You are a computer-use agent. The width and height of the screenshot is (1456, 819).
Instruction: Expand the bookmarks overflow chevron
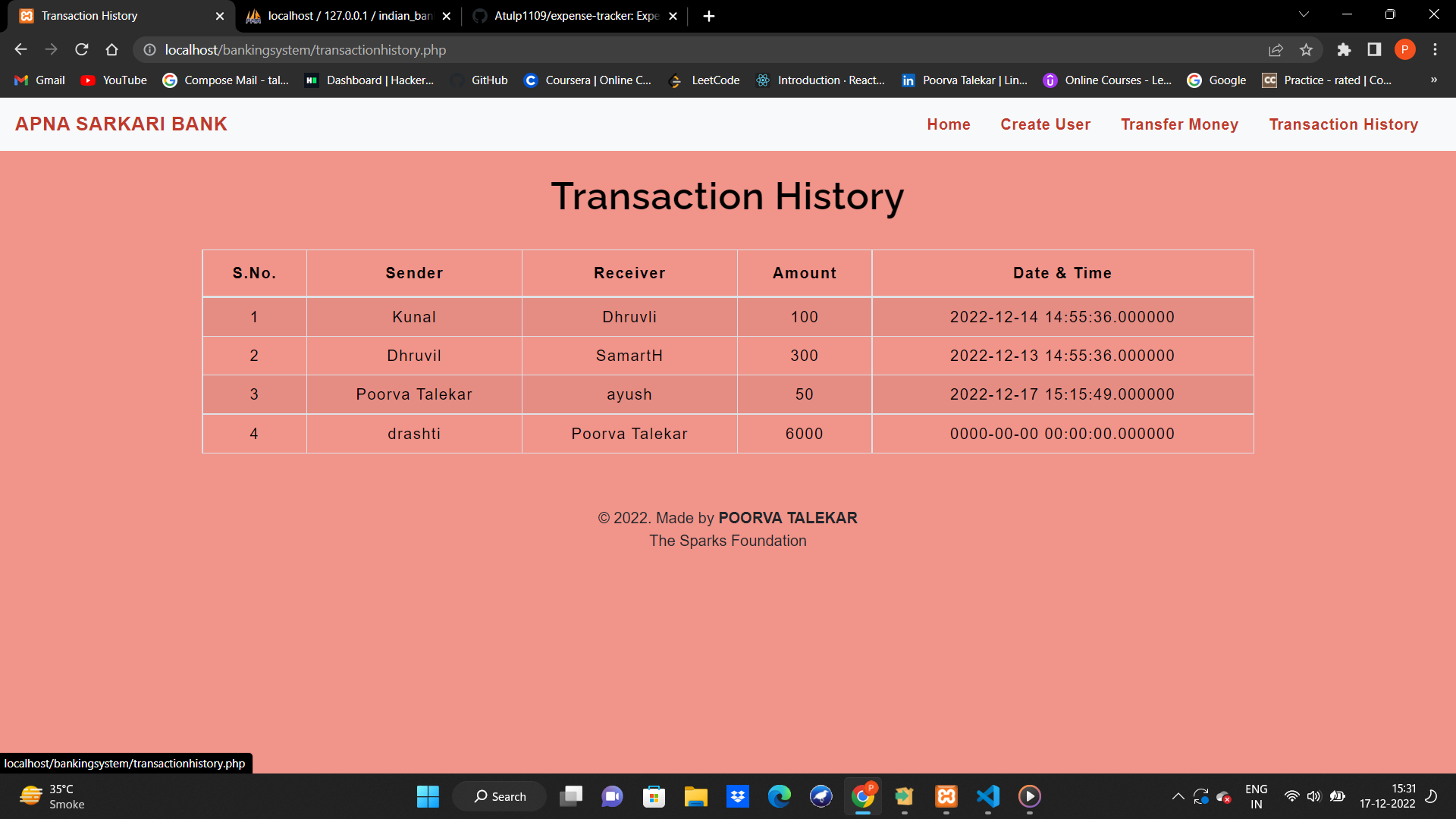point(1433,80)
